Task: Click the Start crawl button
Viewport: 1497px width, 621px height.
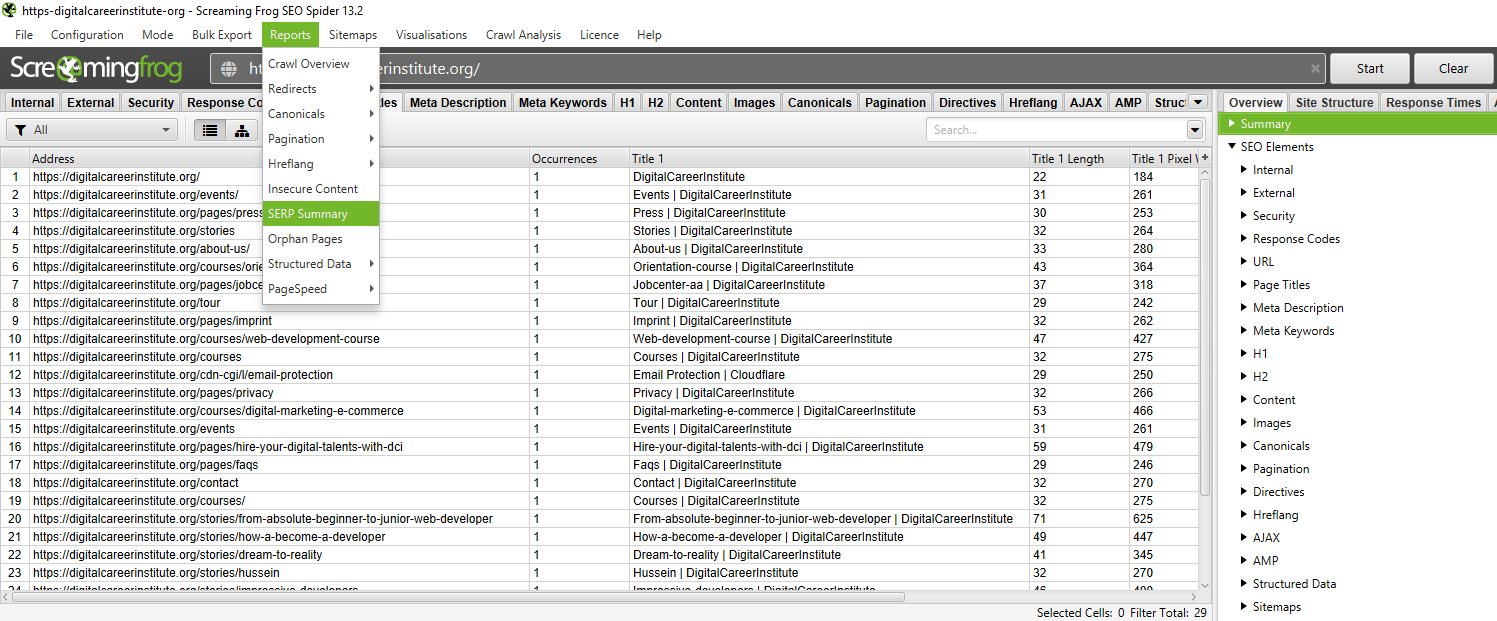Action: pyautogui.click(x=1370, y=69)
